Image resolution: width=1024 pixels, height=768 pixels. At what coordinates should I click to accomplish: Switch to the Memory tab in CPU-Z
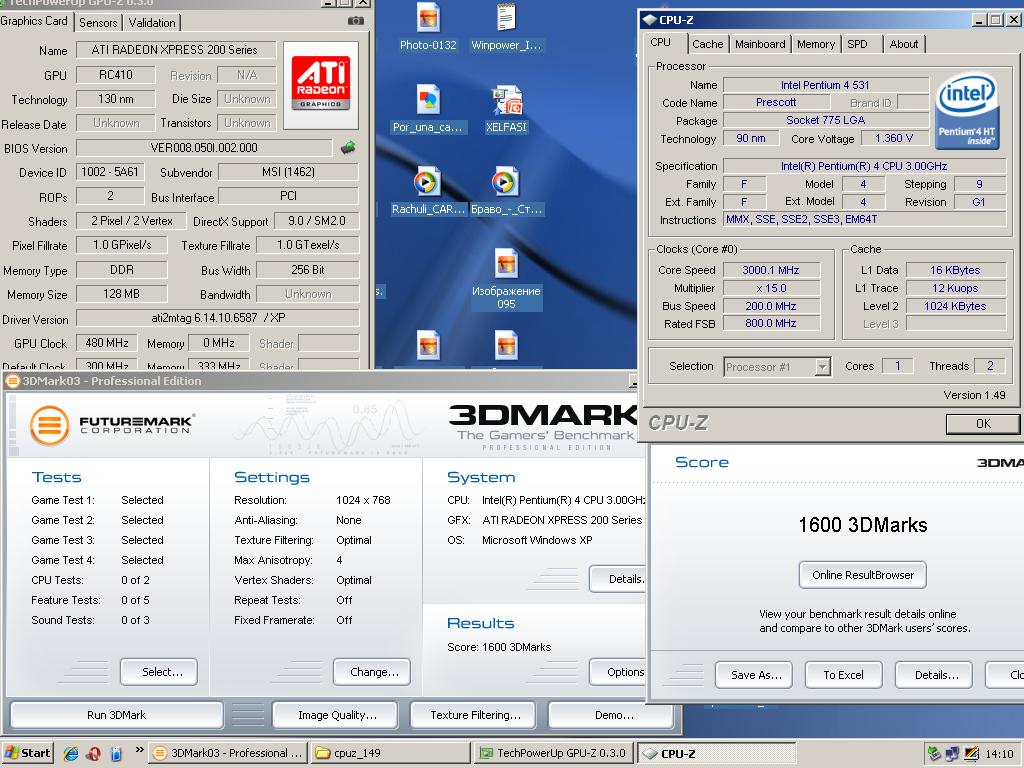point(816,44)
